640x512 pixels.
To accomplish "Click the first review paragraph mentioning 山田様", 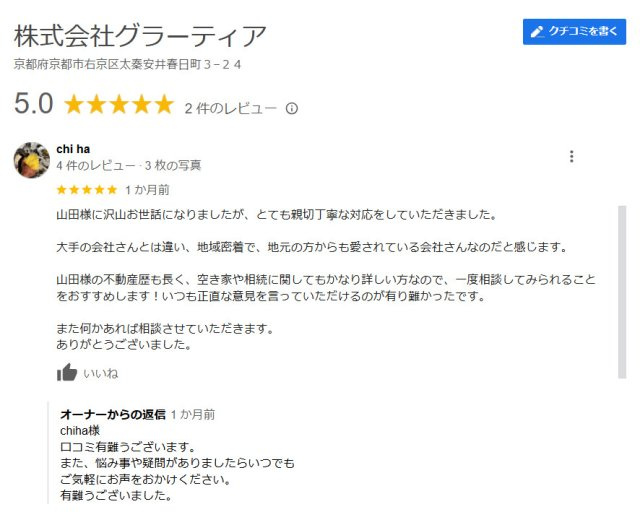I will [x=276, y=214].
